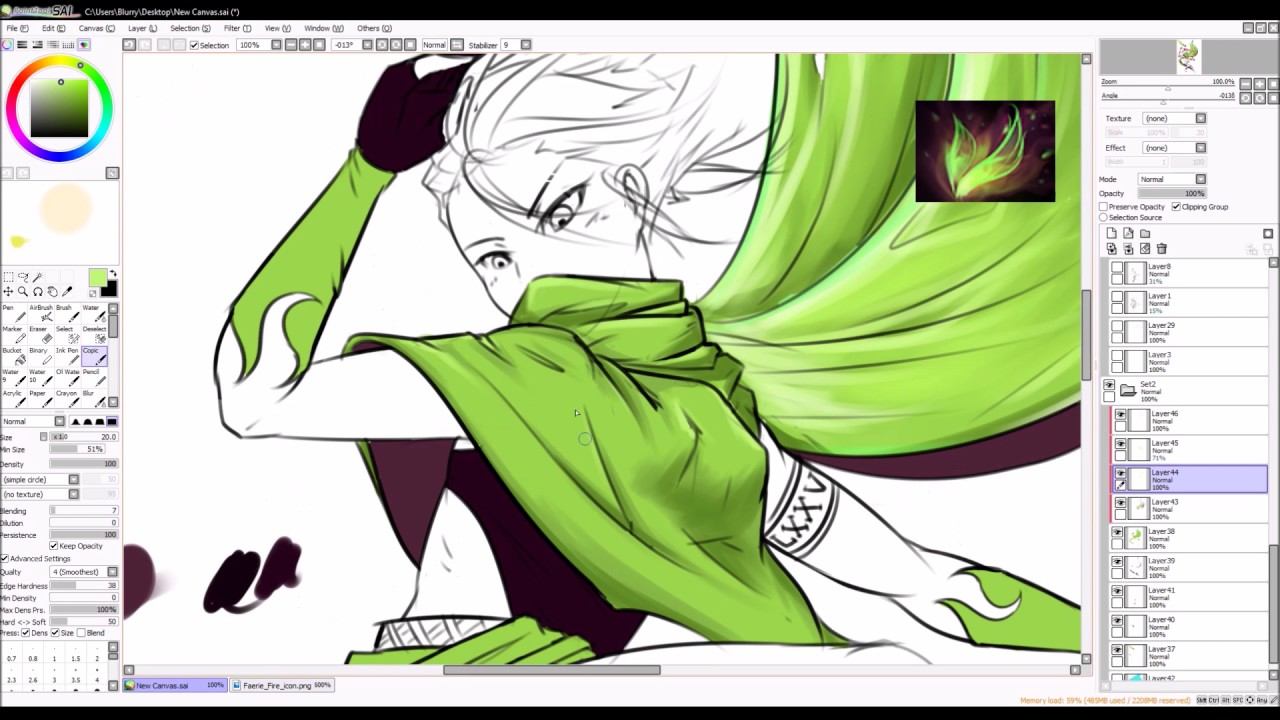Click the zoom-in plus button in navigator
This screenshot has width=1280, height=720.
click(x=1259, y=83)
